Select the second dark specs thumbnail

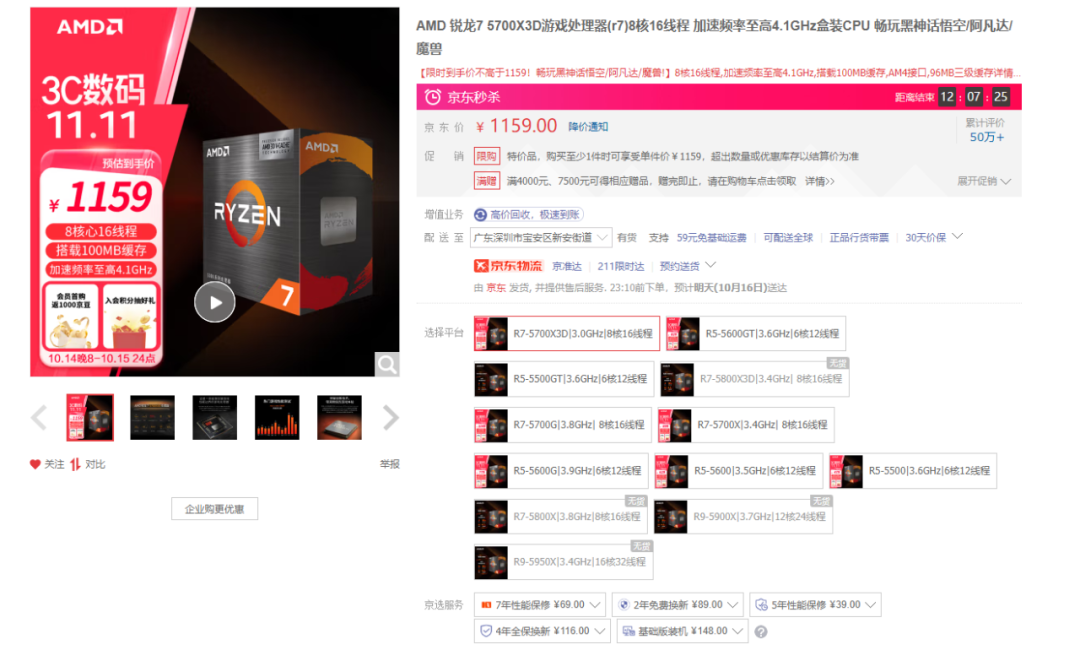click(x=152, y=417)
